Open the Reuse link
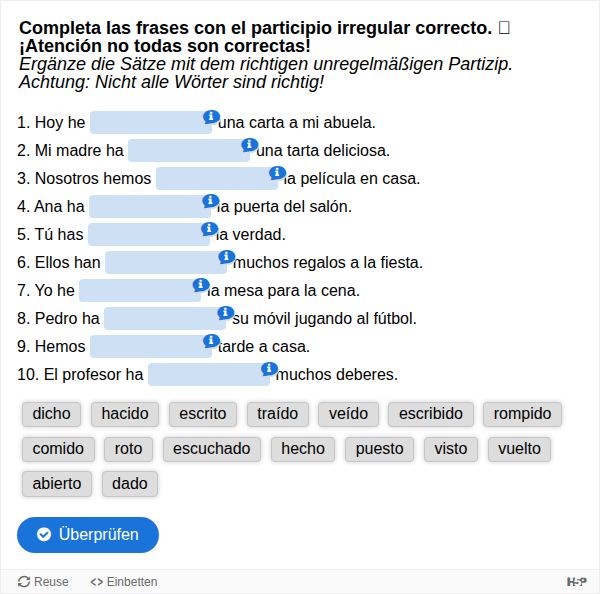 coord(43,582)
